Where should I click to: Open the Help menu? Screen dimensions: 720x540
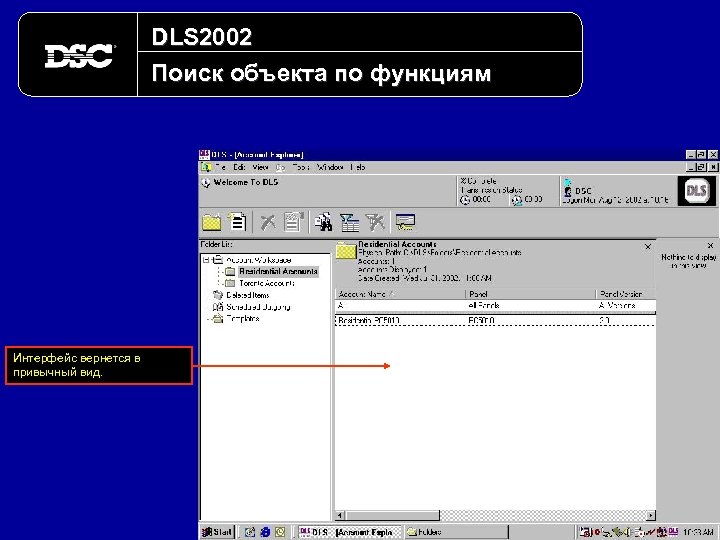pos(357,167)
